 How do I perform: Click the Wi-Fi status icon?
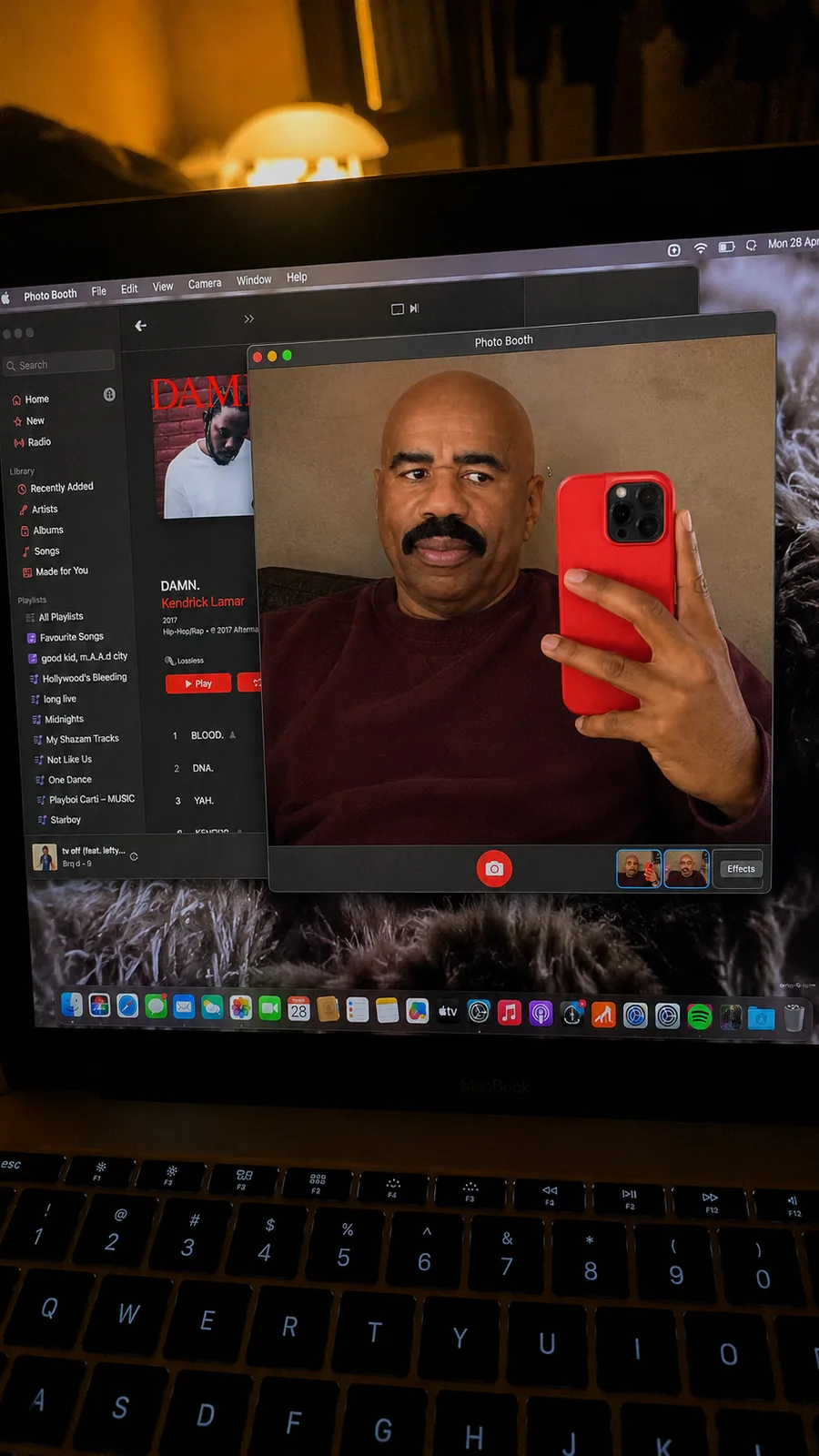(701, 248)
